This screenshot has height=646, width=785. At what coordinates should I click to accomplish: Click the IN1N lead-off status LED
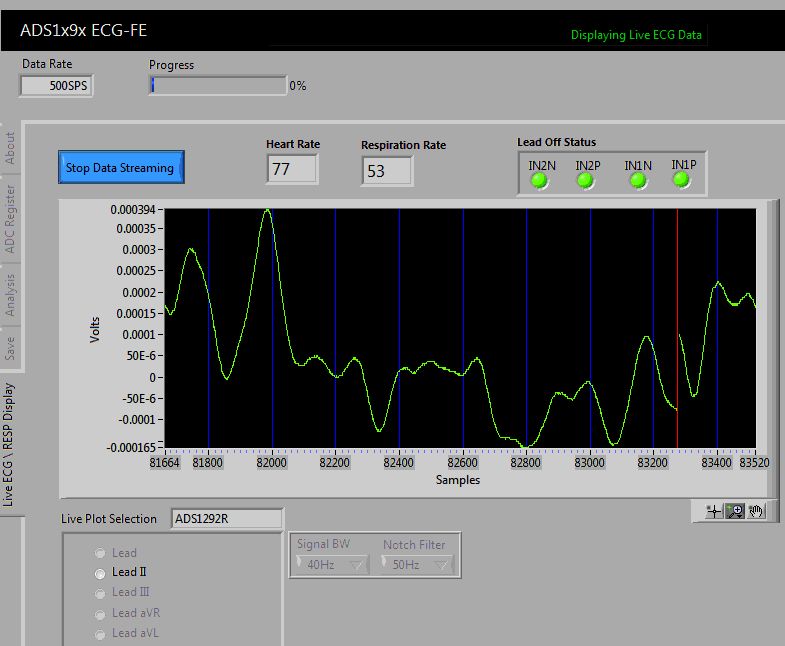pyautogui.click(x=638, y=180)
